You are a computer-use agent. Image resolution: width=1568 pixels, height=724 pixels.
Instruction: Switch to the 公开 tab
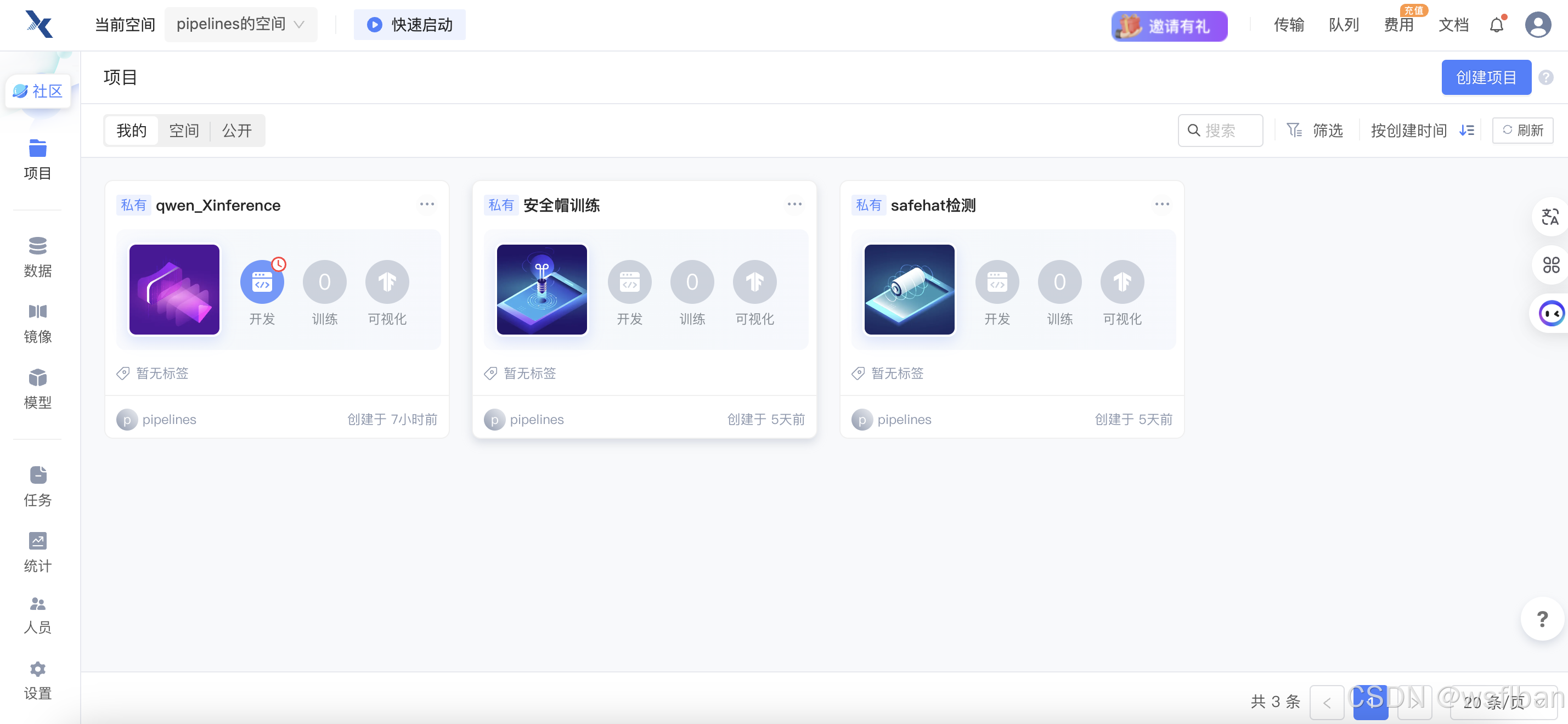click(x=237, y=130)
